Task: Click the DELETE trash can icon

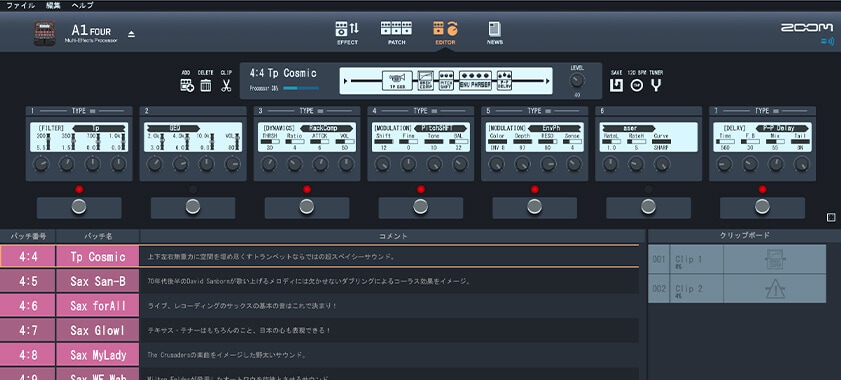Action: click(x=205, y=85)
